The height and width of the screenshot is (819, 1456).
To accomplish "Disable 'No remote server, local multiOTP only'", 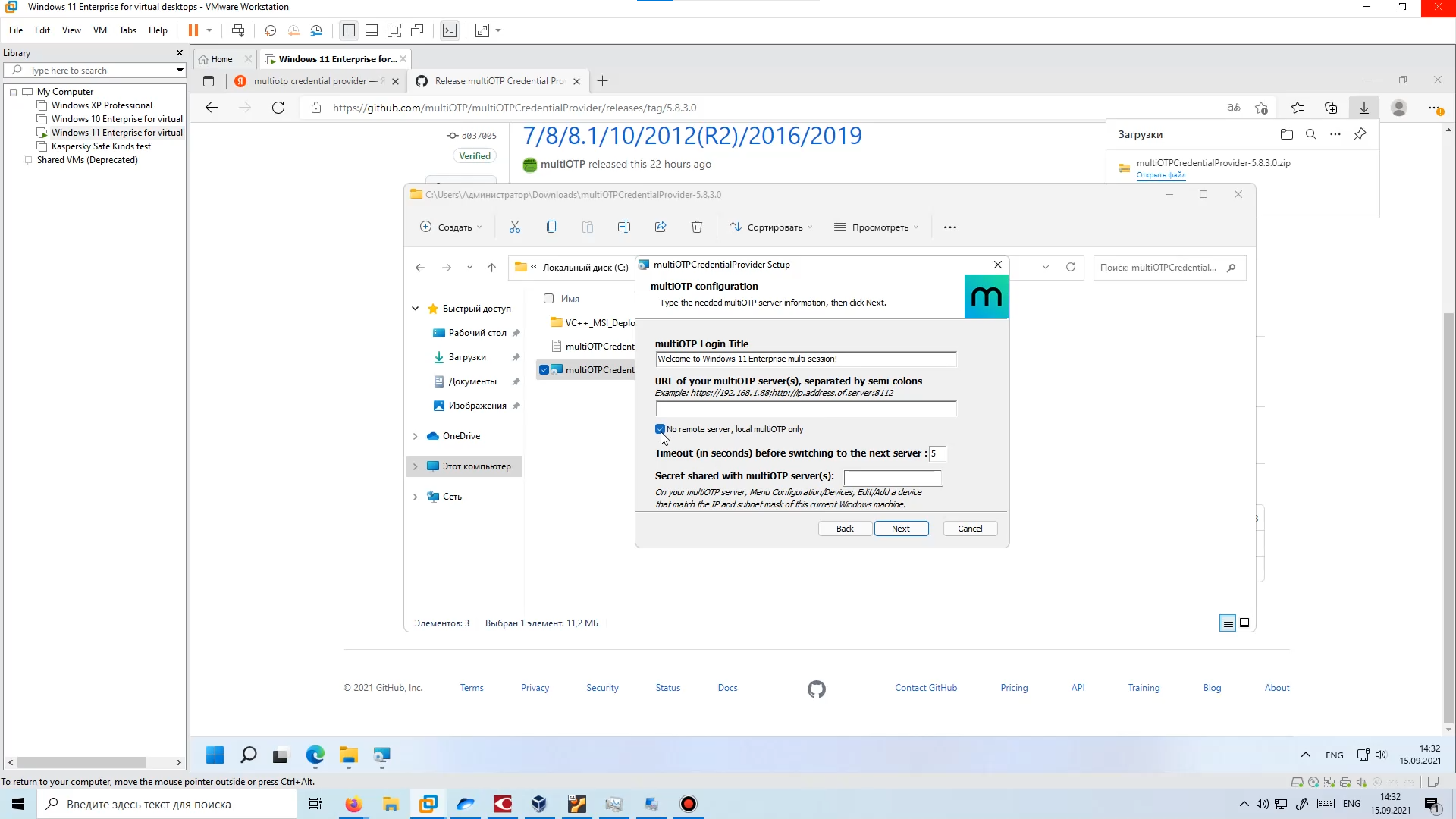I will pos(660,429).
